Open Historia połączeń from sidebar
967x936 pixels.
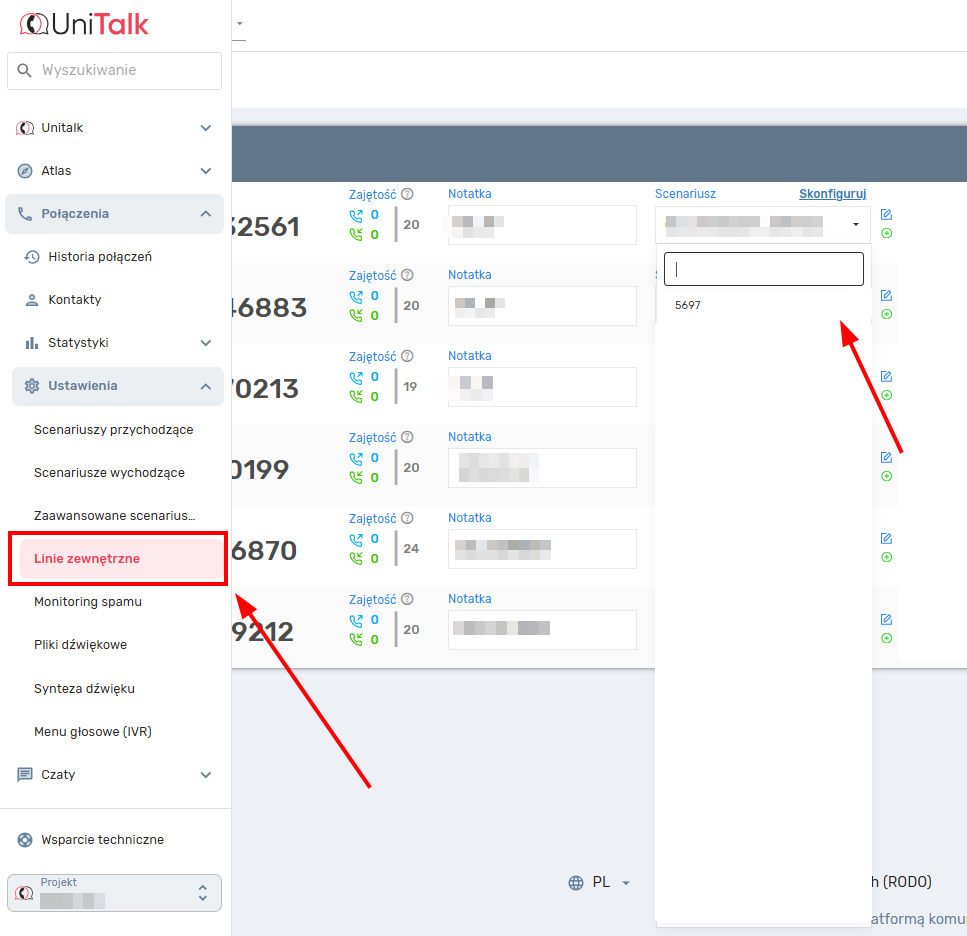point(100,257)
